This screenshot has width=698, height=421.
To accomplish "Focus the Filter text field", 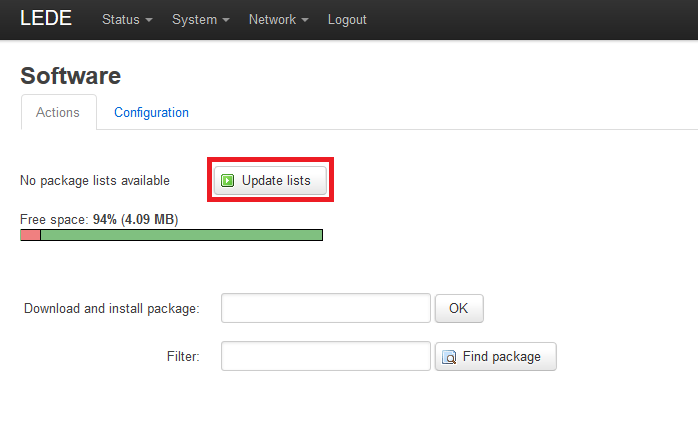I will (326, 356).
